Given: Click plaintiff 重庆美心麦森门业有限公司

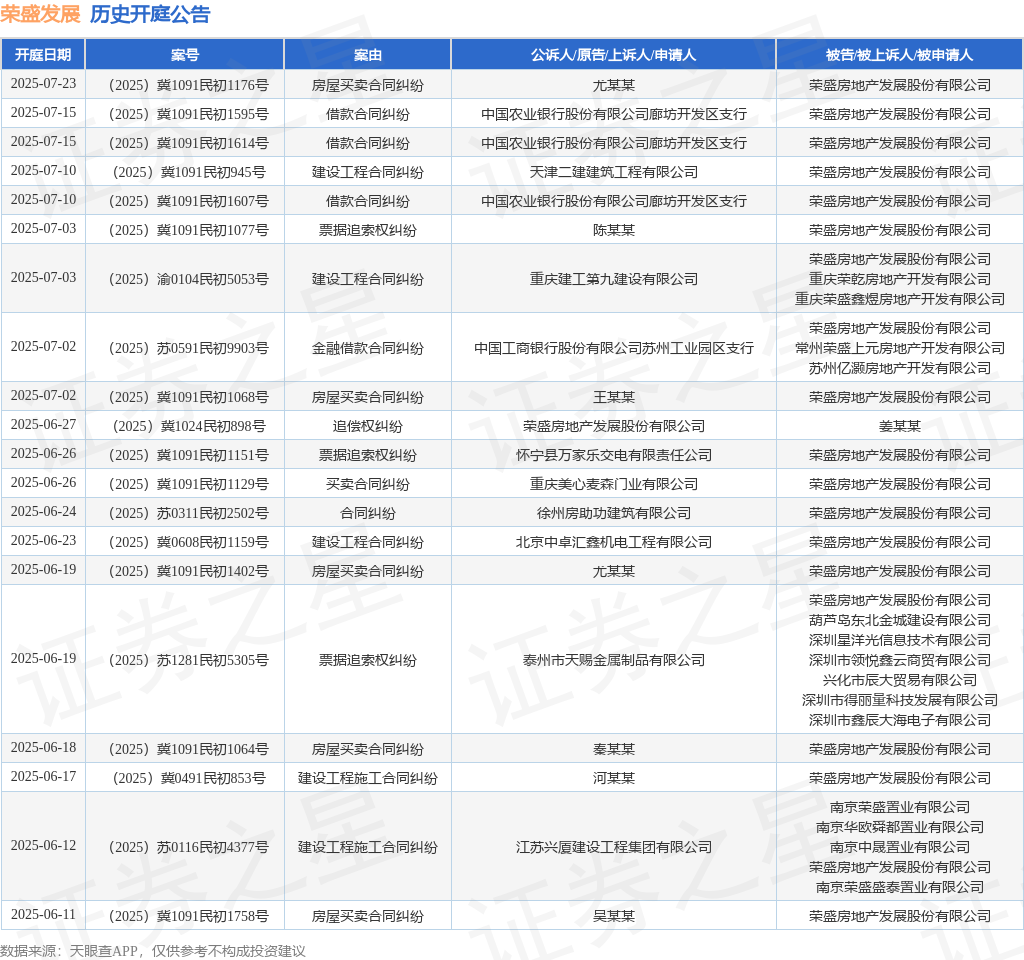Looking at the screenshot, I should 613,484.
